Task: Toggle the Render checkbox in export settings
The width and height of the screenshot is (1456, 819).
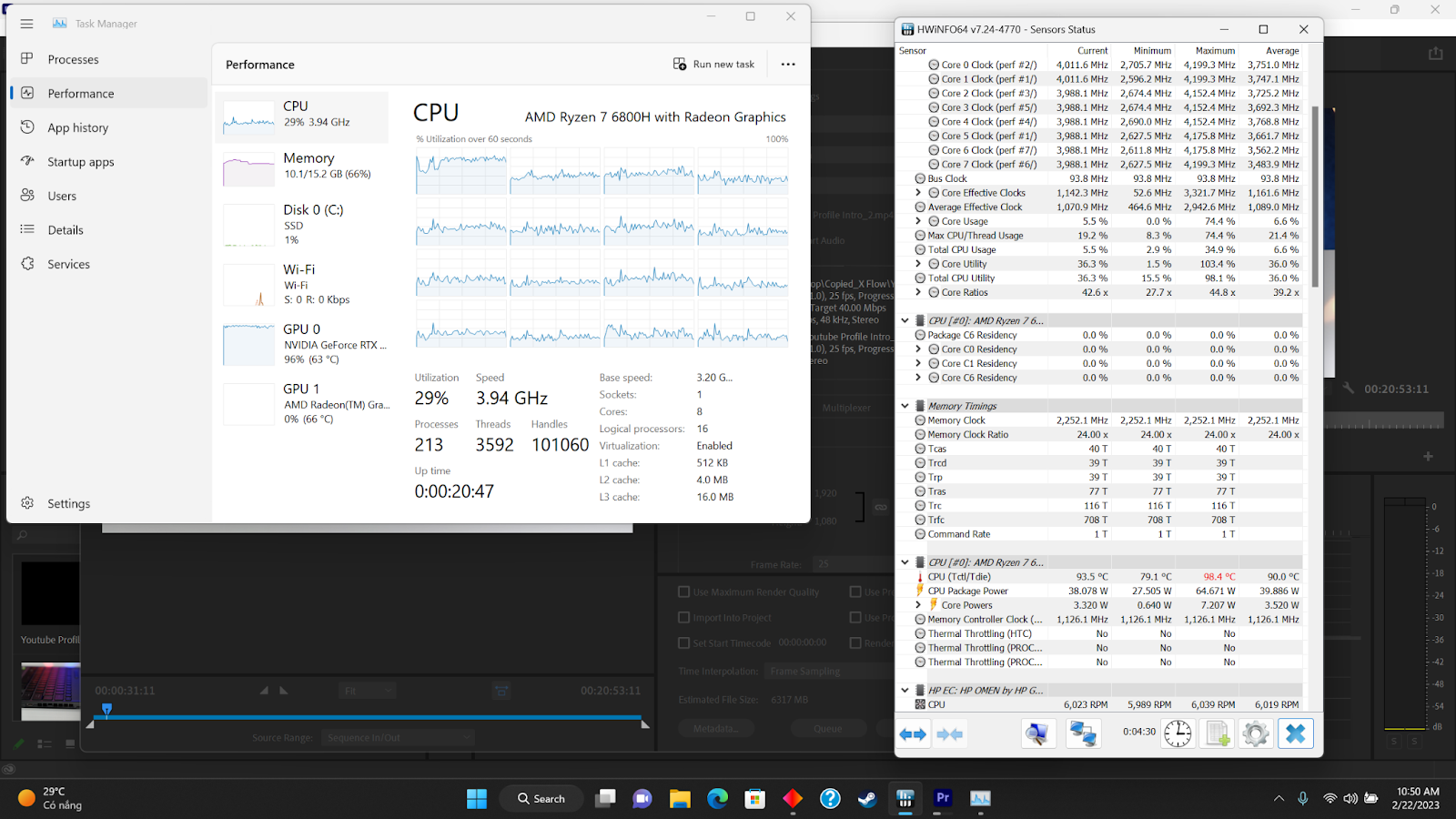Action: [x=855, y=642]
